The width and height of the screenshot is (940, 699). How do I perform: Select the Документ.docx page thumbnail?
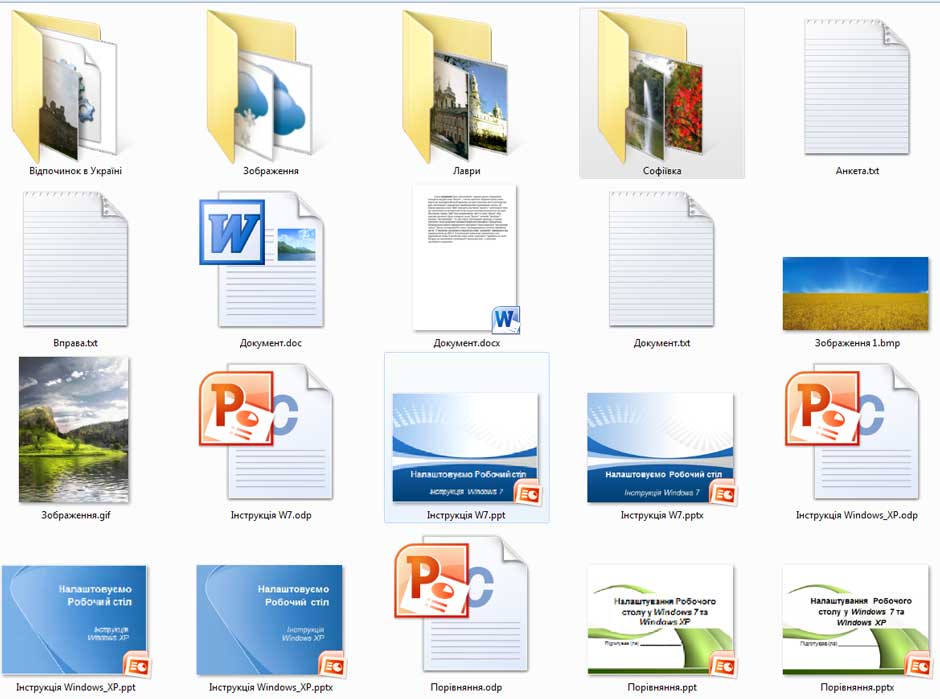(465, 257)
